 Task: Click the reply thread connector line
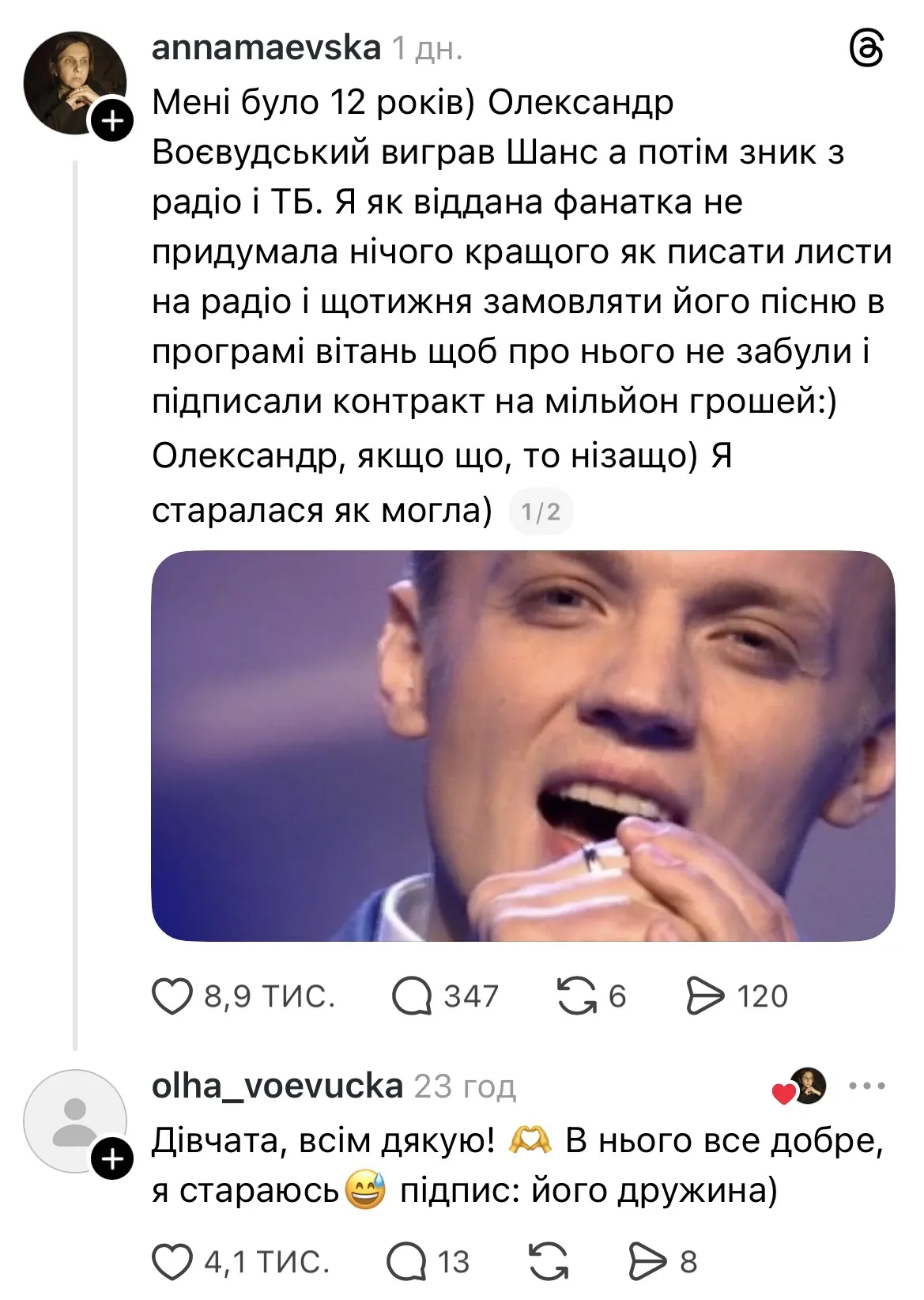pyautogui.click(x=76, y=601)
